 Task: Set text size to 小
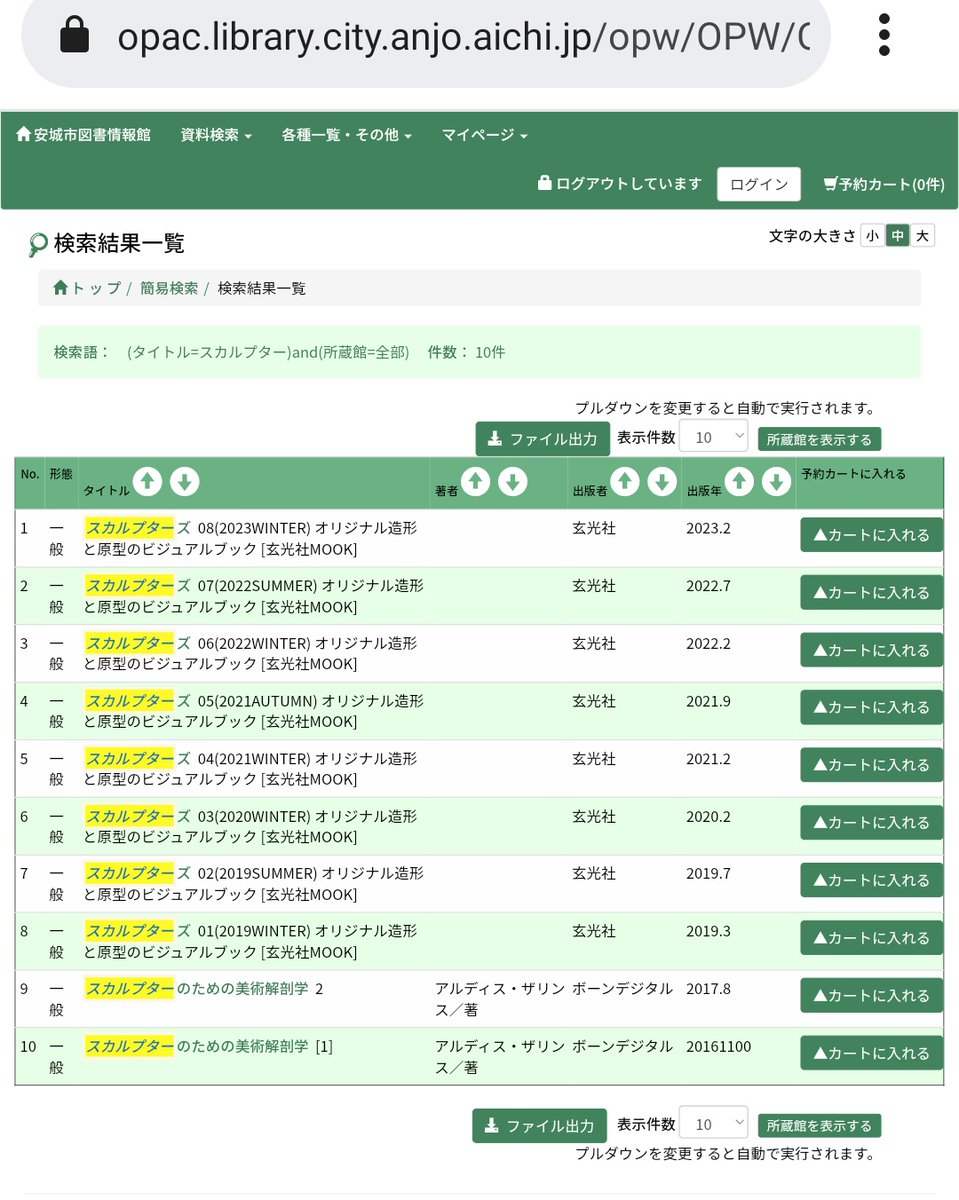[872, 236]
